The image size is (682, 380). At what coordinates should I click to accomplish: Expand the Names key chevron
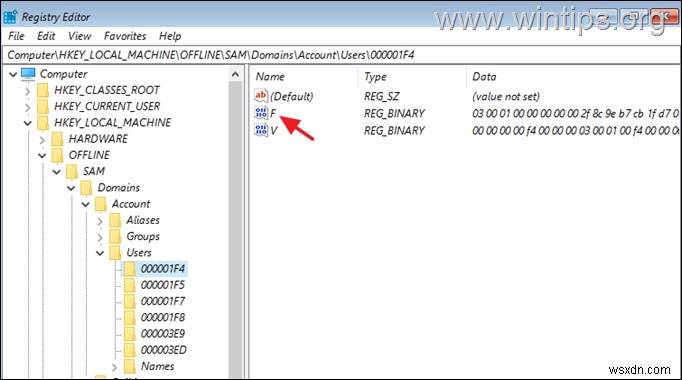click(x=114, y=367)
